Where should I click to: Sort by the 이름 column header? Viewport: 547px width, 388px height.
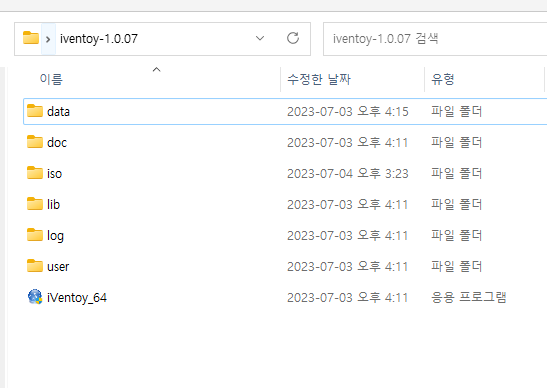52,80
